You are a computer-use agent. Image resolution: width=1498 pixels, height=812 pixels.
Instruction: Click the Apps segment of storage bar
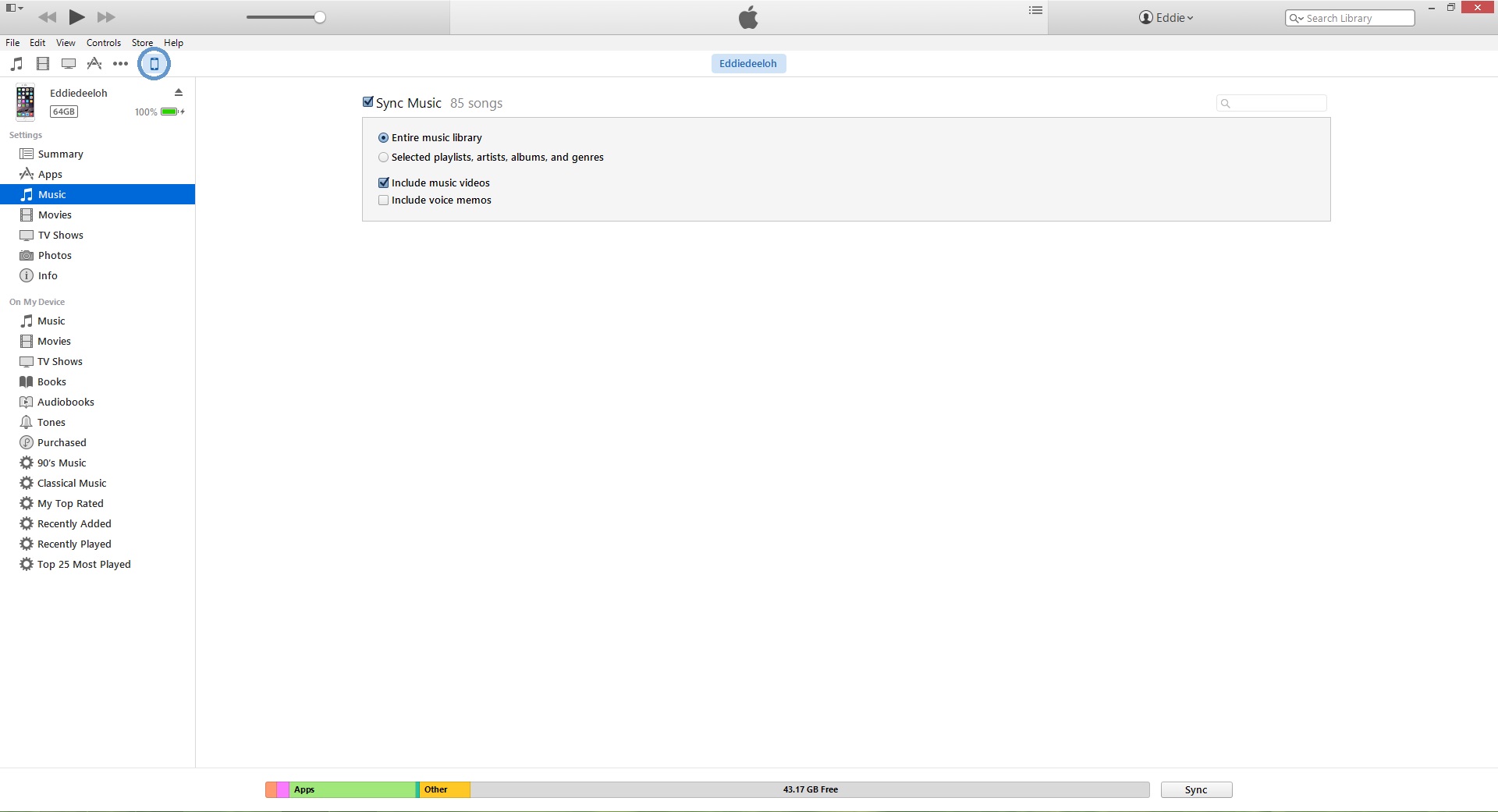pyautogui.click(x=353, y=789)
